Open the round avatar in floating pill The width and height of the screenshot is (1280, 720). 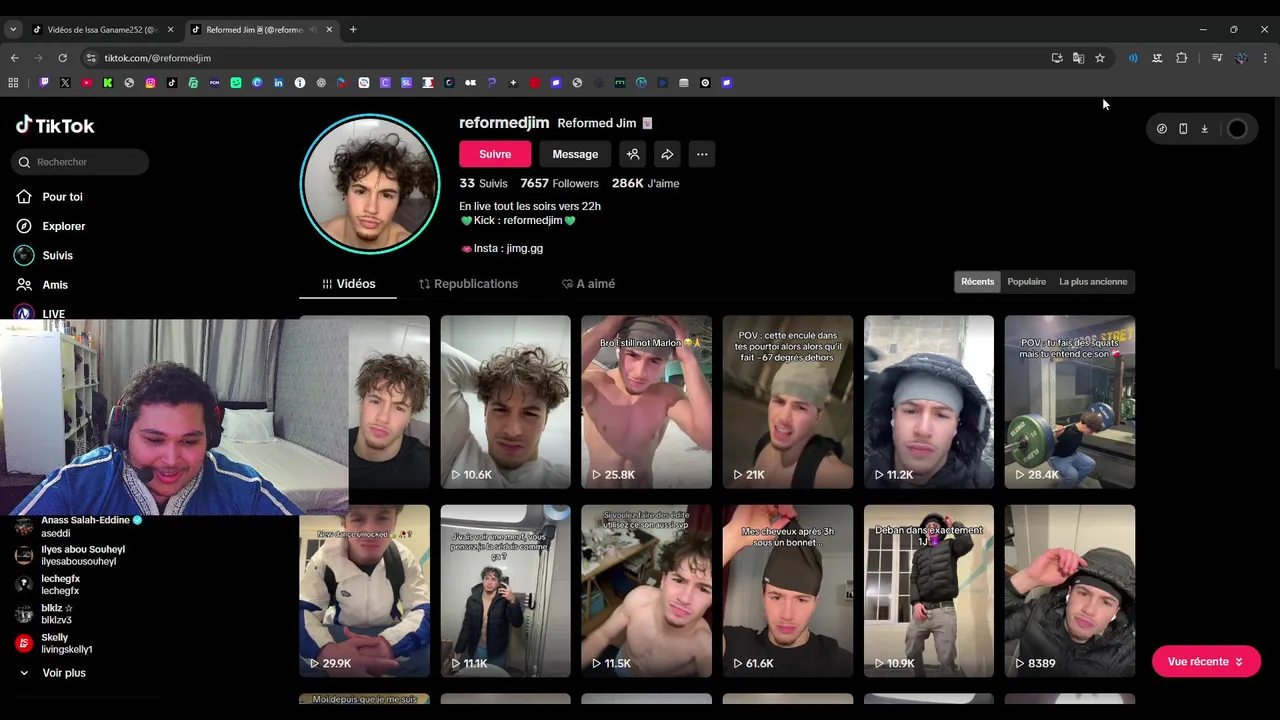1237,128
